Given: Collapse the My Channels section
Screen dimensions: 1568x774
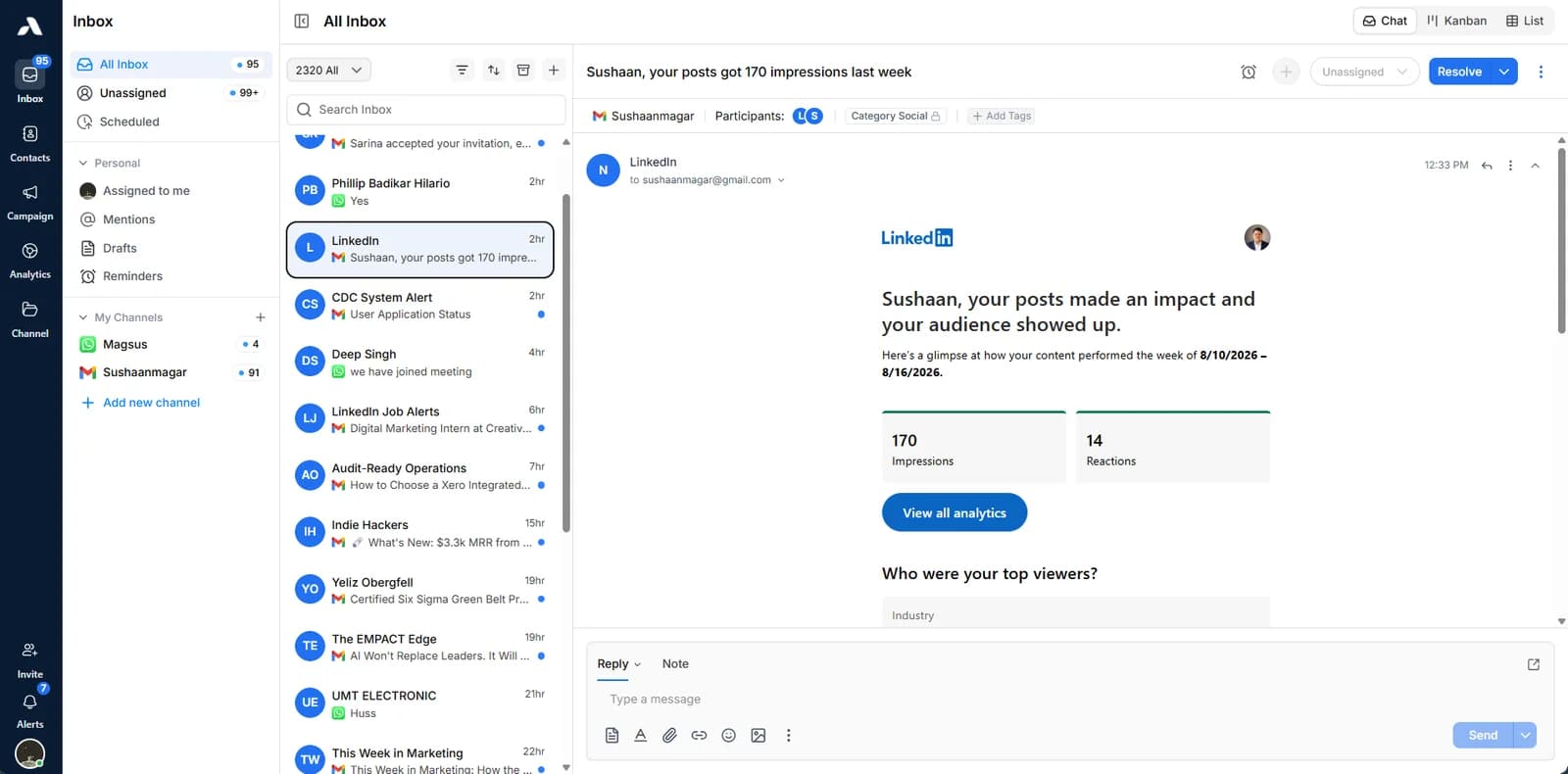Looking at the screenshot, I should point(83,317).
